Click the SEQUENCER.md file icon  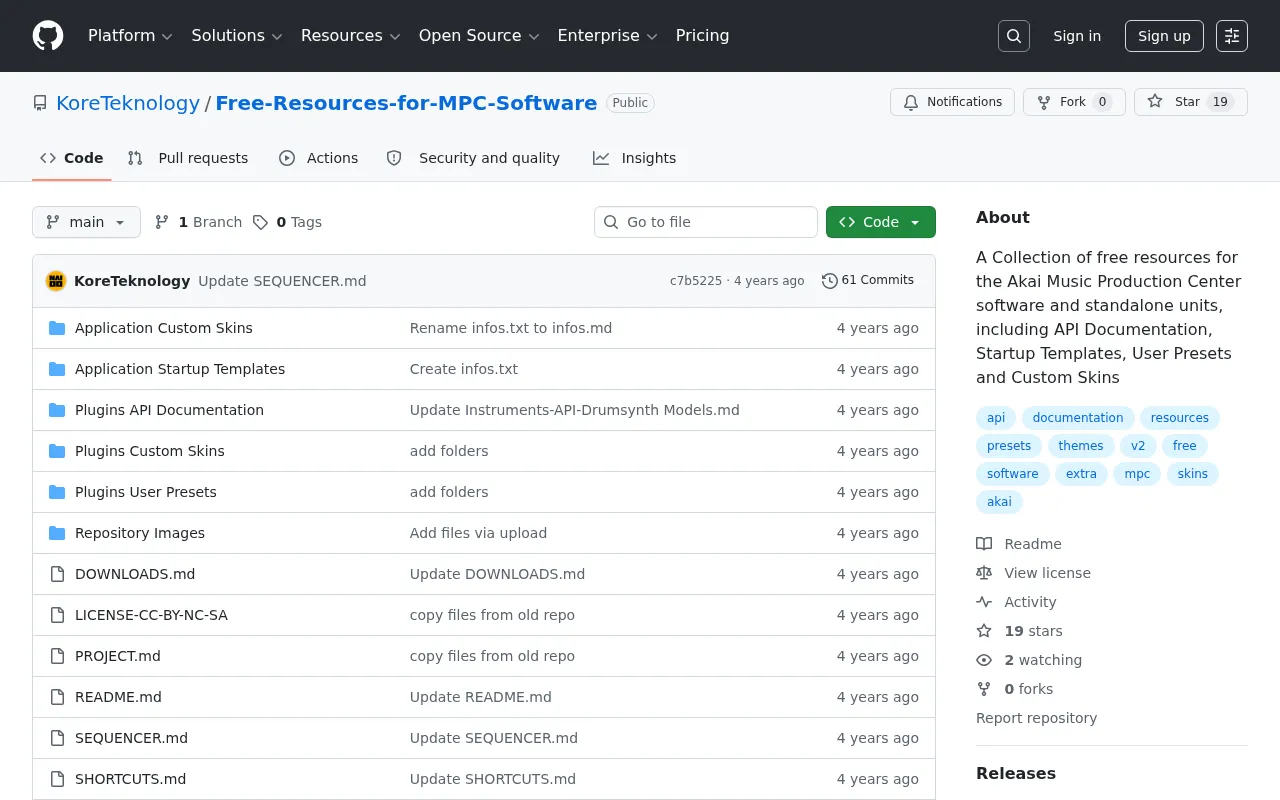(57, 738)
